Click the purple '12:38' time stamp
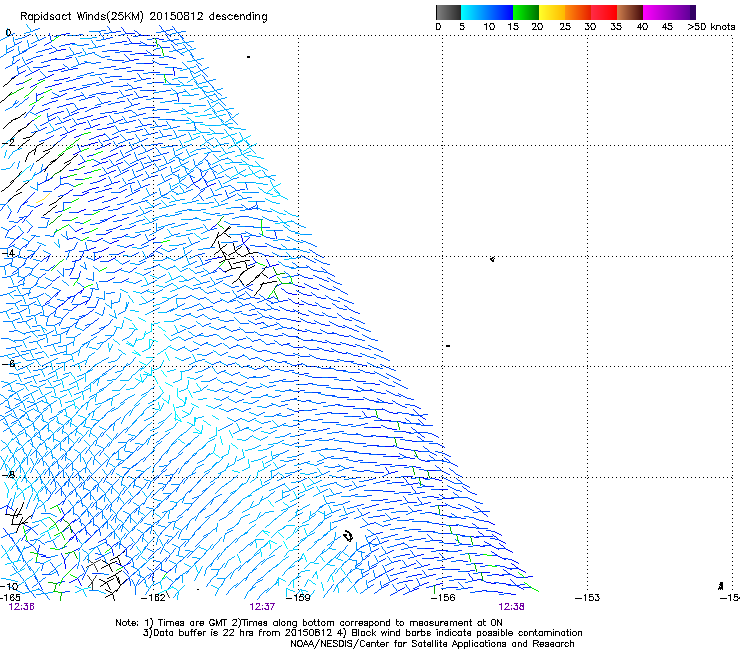740x650 pixels. [x=511, y=607]
